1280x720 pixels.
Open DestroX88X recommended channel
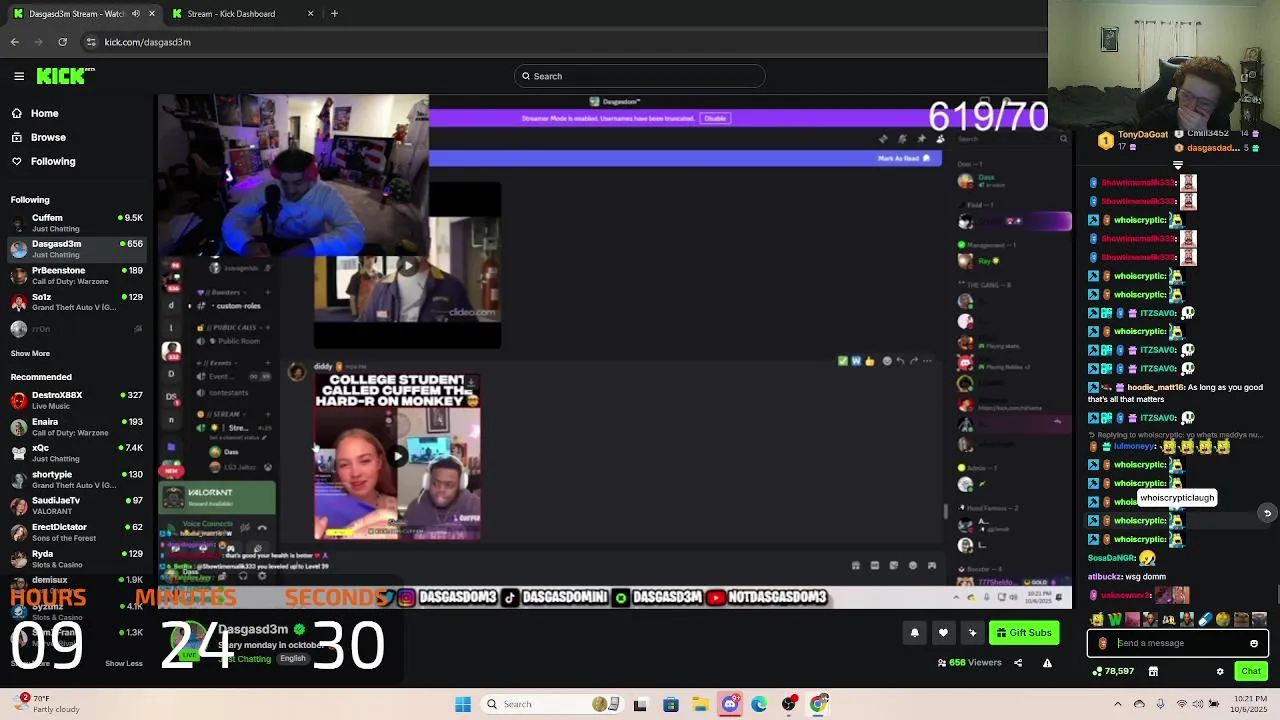tap(78, 400)
